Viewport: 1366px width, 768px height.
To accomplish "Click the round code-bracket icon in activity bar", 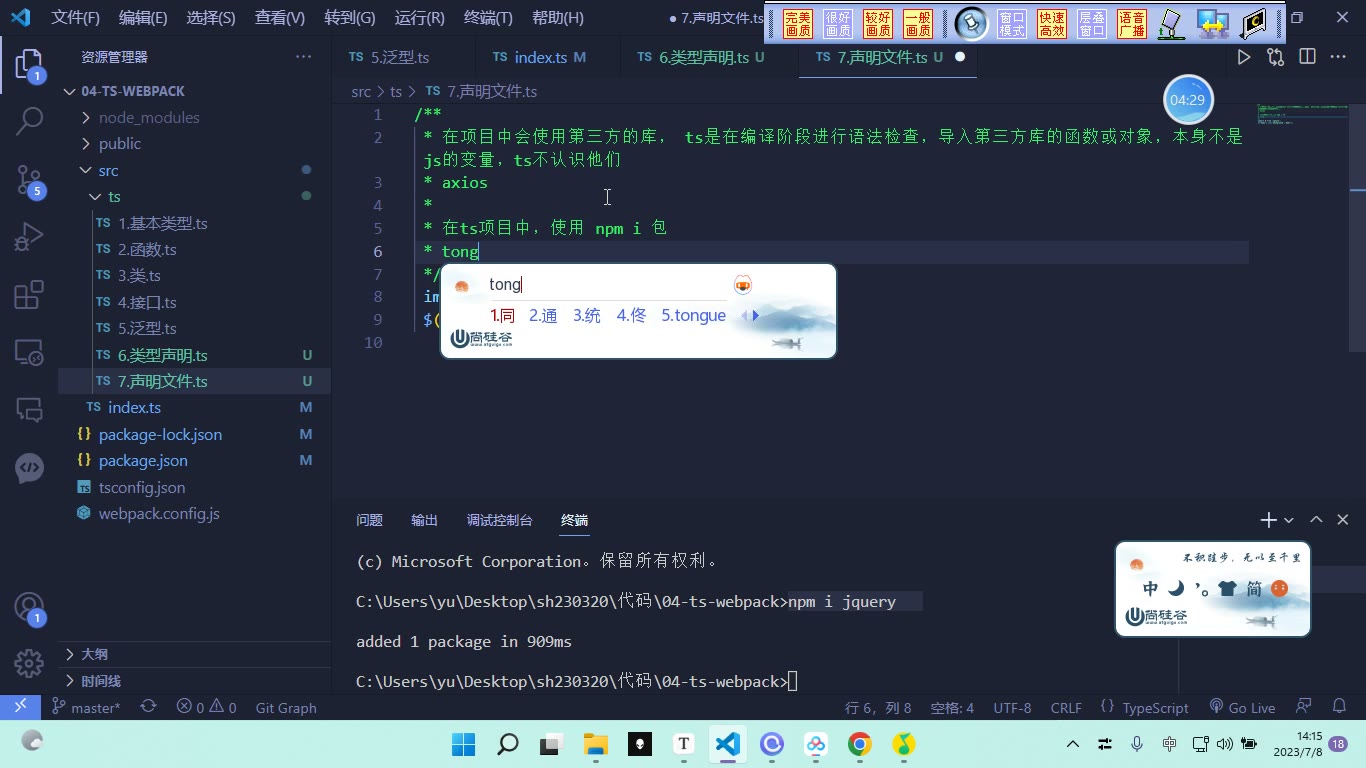I will coord(29,467).
